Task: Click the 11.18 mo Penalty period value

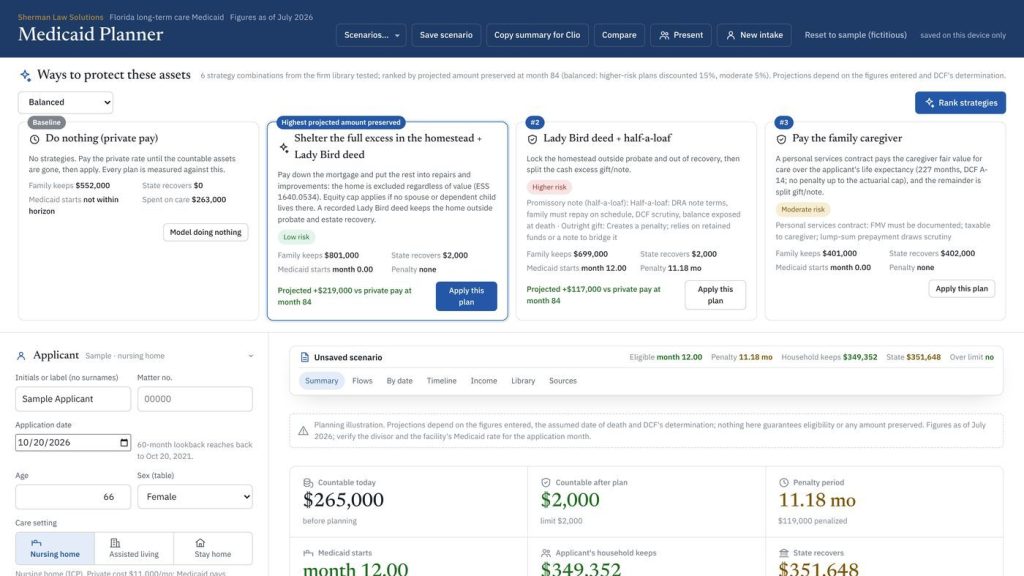Action: [x=817, y=500]
